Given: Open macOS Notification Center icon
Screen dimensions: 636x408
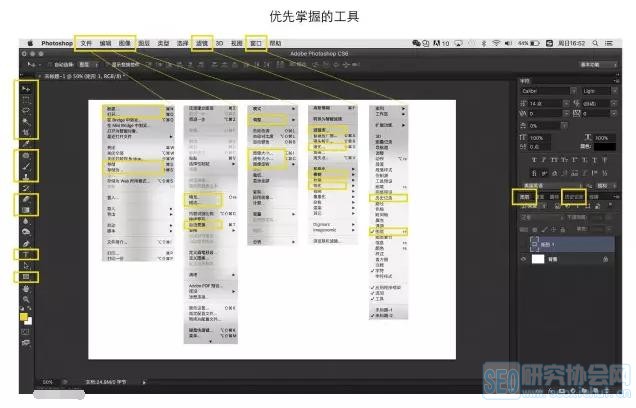Looking at the screenshot, I should 609,43.
